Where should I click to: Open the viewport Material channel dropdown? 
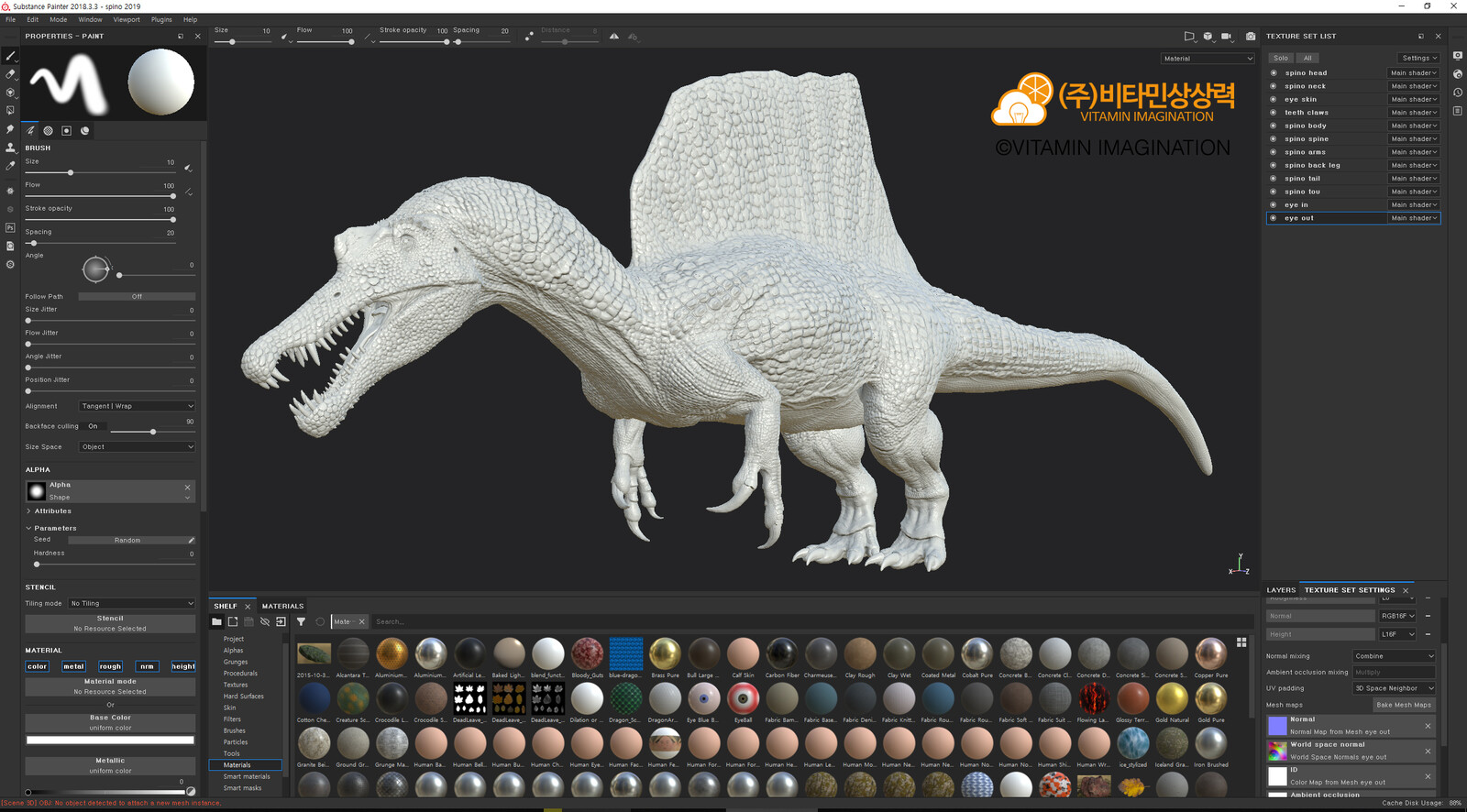1208,59
